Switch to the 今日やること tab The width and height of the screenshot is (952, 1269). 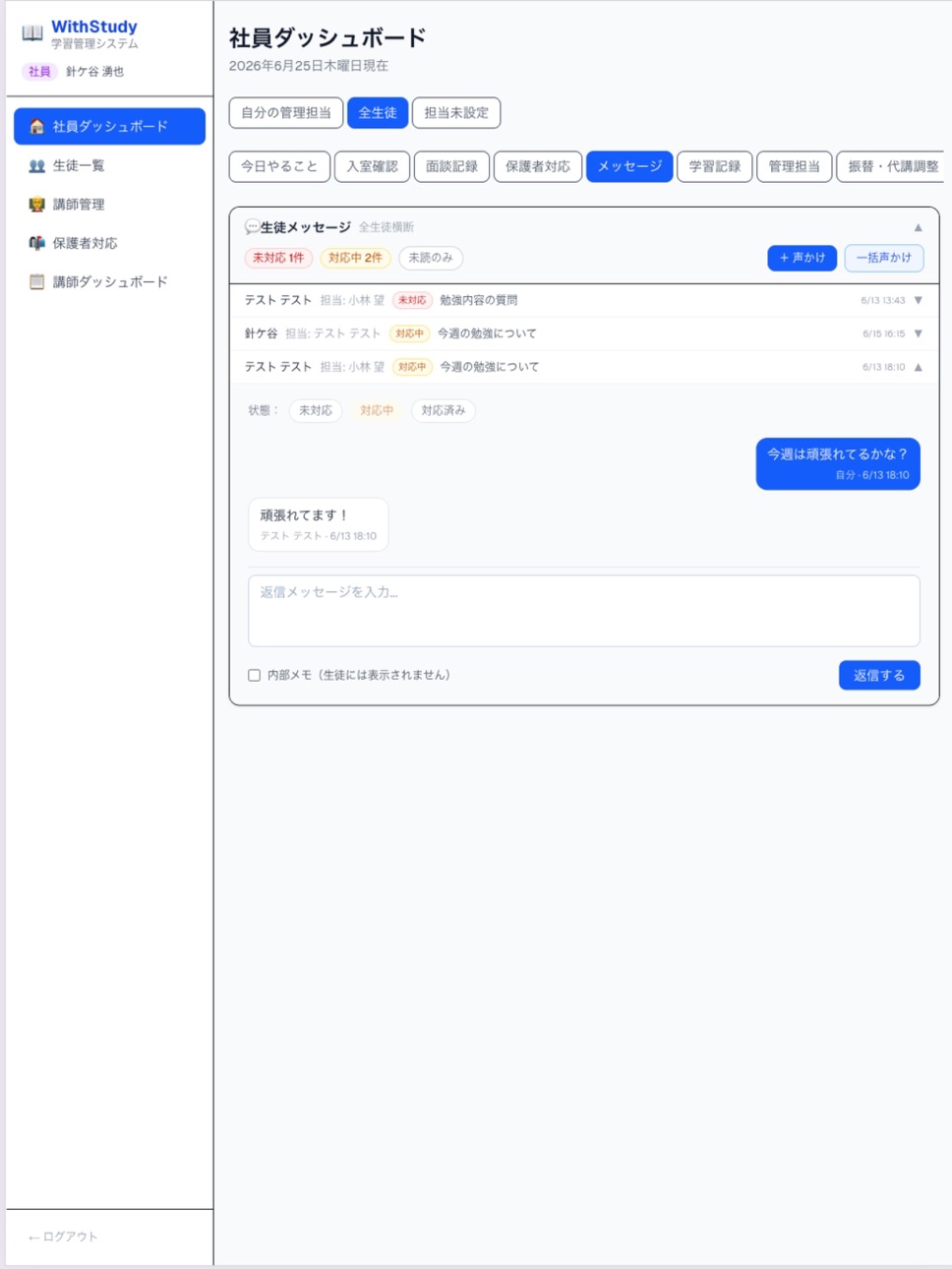tap(279, 167)
